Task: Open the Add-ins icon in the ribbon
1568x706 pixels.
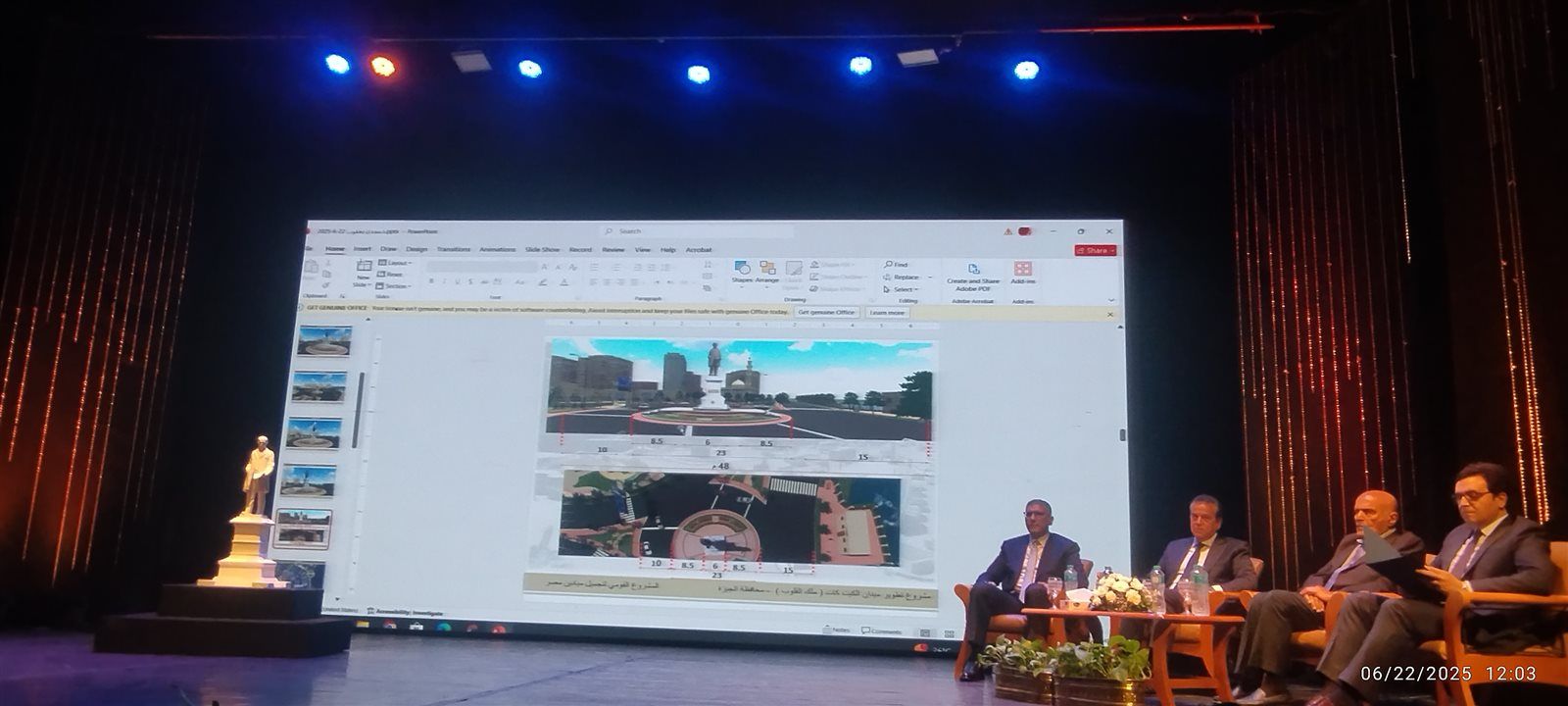Action: (1022, 274)
